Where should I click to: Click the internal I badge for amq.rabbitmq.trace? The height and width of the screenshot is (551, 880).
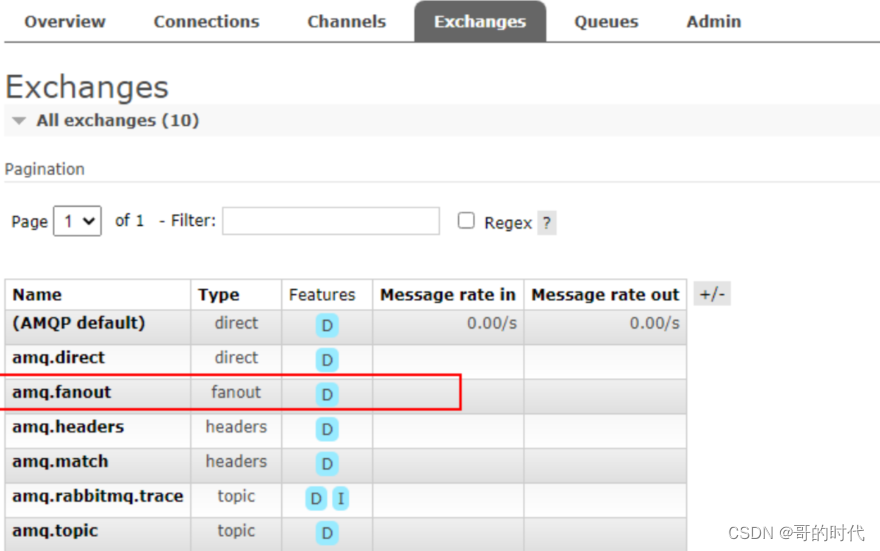coord(341,499)
